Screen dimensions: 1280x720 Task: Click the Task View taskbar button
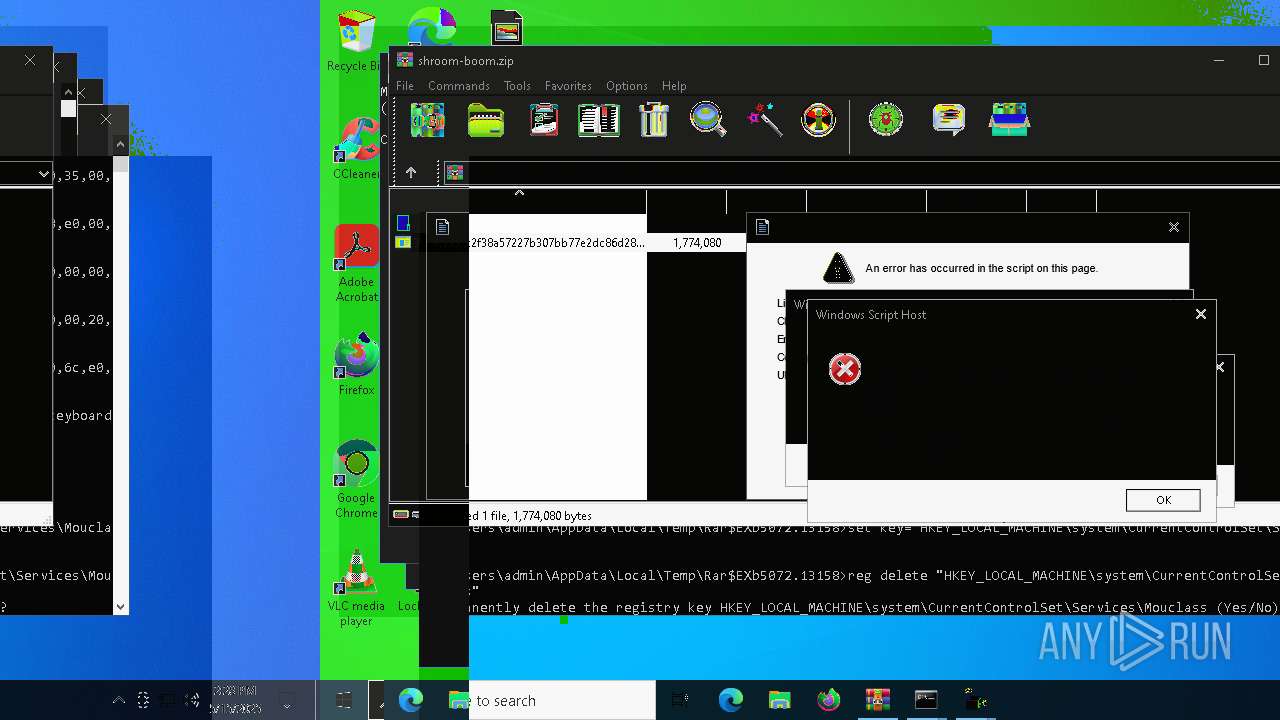(681, 701)
